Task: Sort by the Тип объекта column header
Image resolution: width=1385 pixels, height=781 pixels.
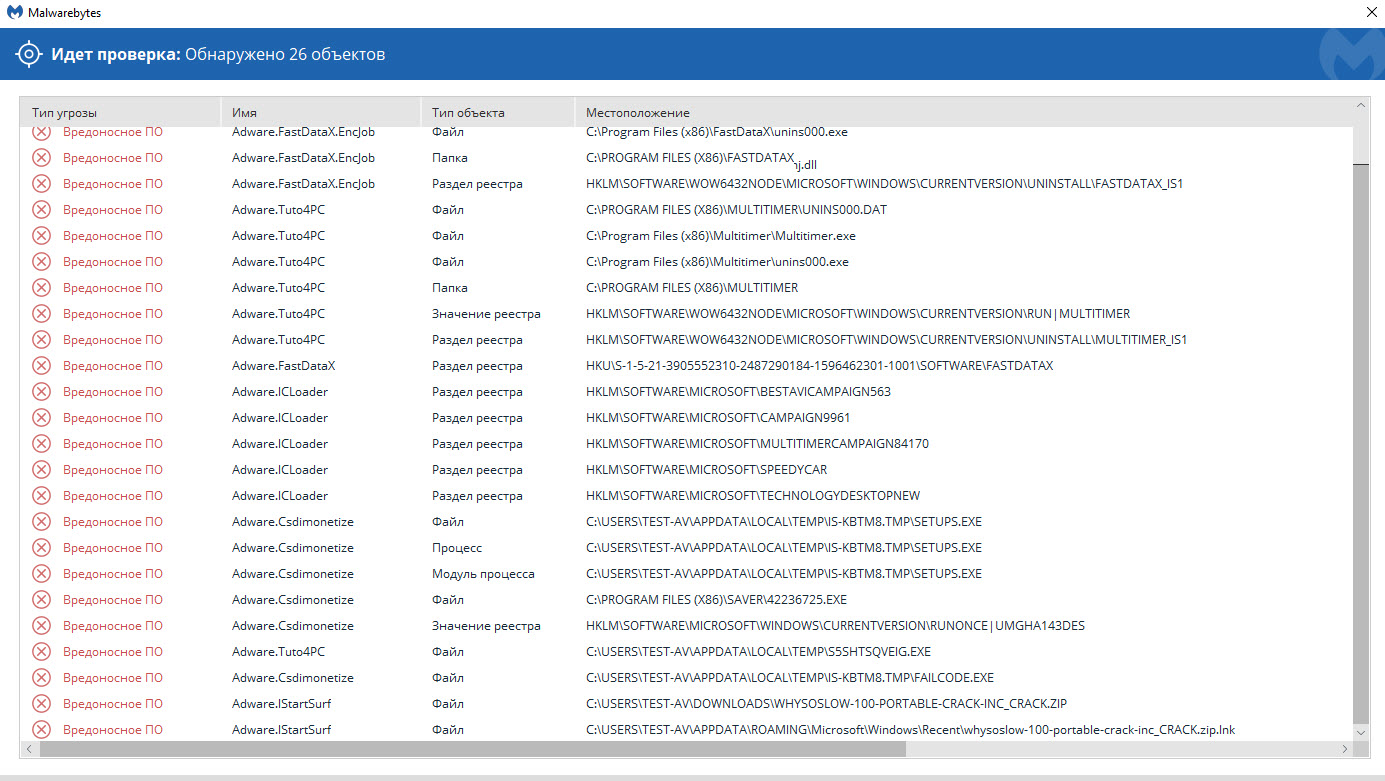Action: click(498, 113)
